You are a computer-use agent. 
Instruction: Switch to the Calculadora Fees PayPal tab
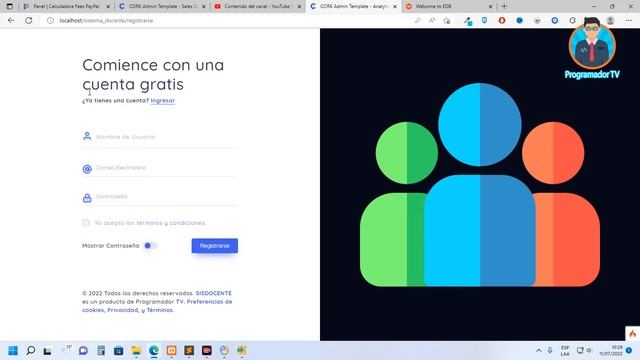[x=66, y=6]
